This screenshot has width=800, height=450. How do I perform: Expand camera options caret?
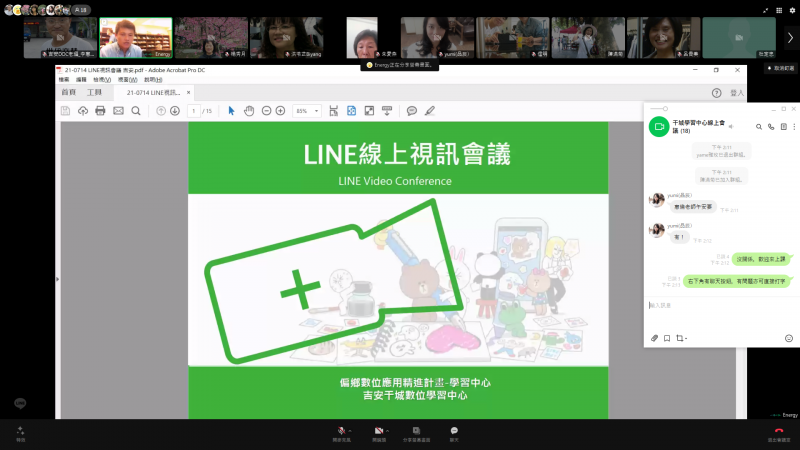point(388,431)
